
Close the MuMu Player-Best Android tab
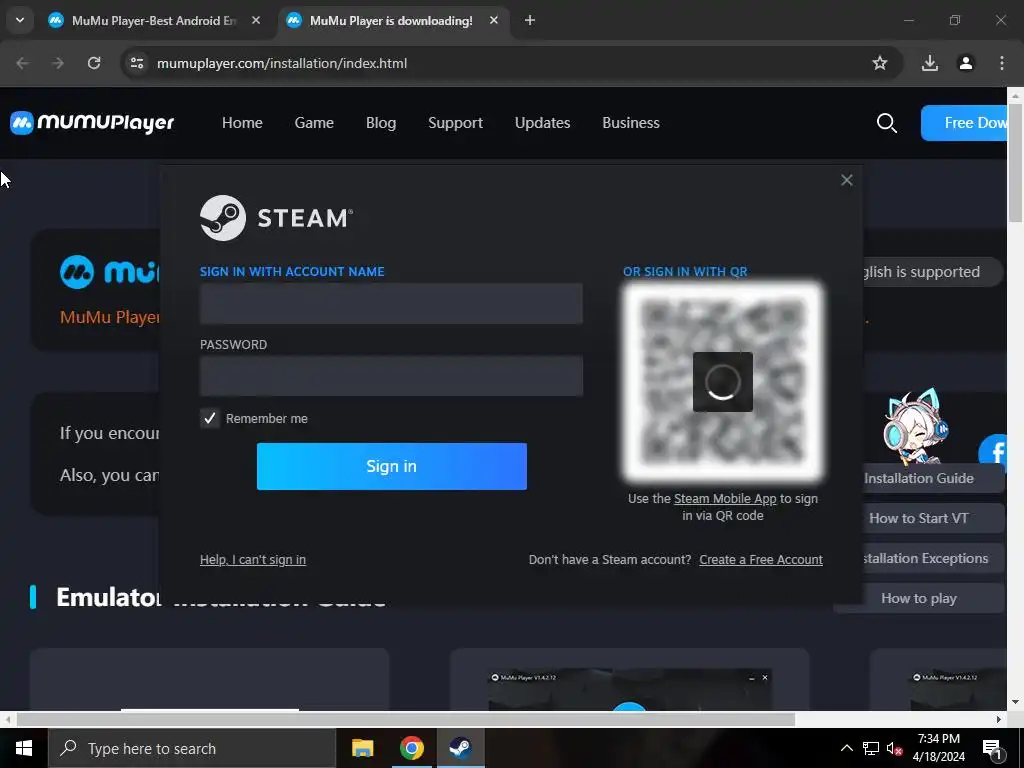pyautogui.click(x=256, y=21)
